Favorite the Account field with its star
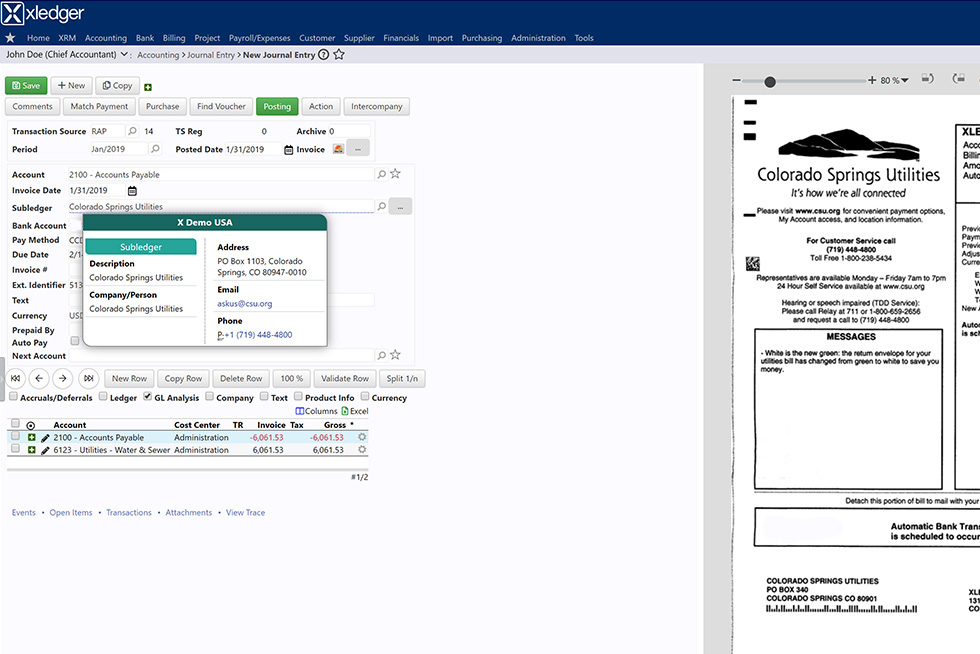The image size is (980, 654). (x=395, y=174)
